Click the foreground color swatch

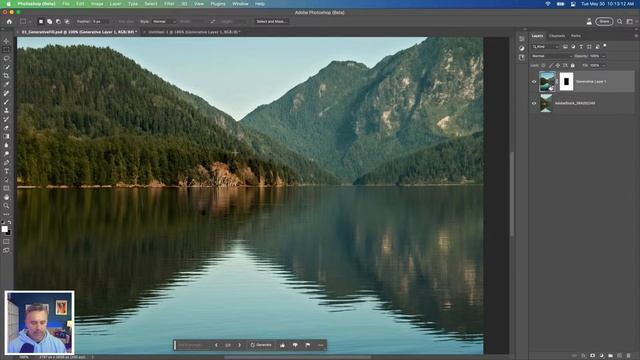tap(4, 229)
